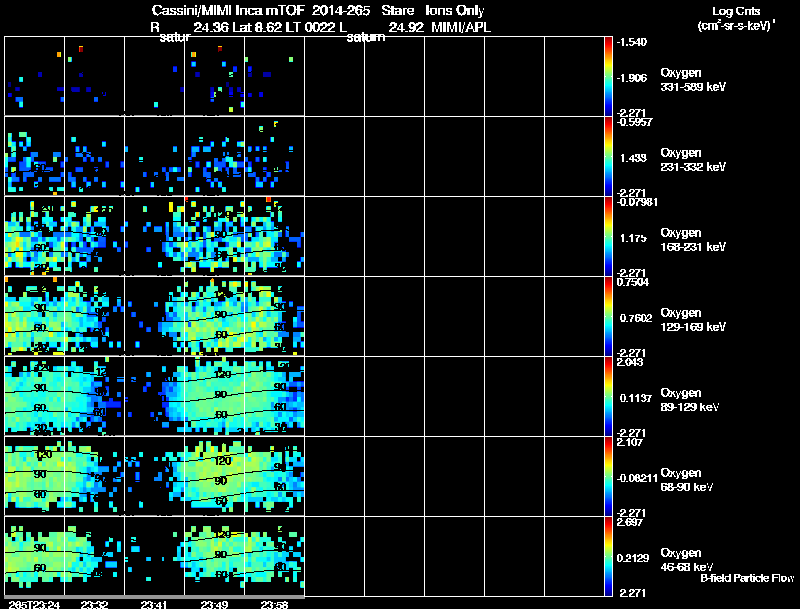Click the '(cm²-sr-s-keV)' units text
Viewport: 800px width, 609px height.
point(736,26)
